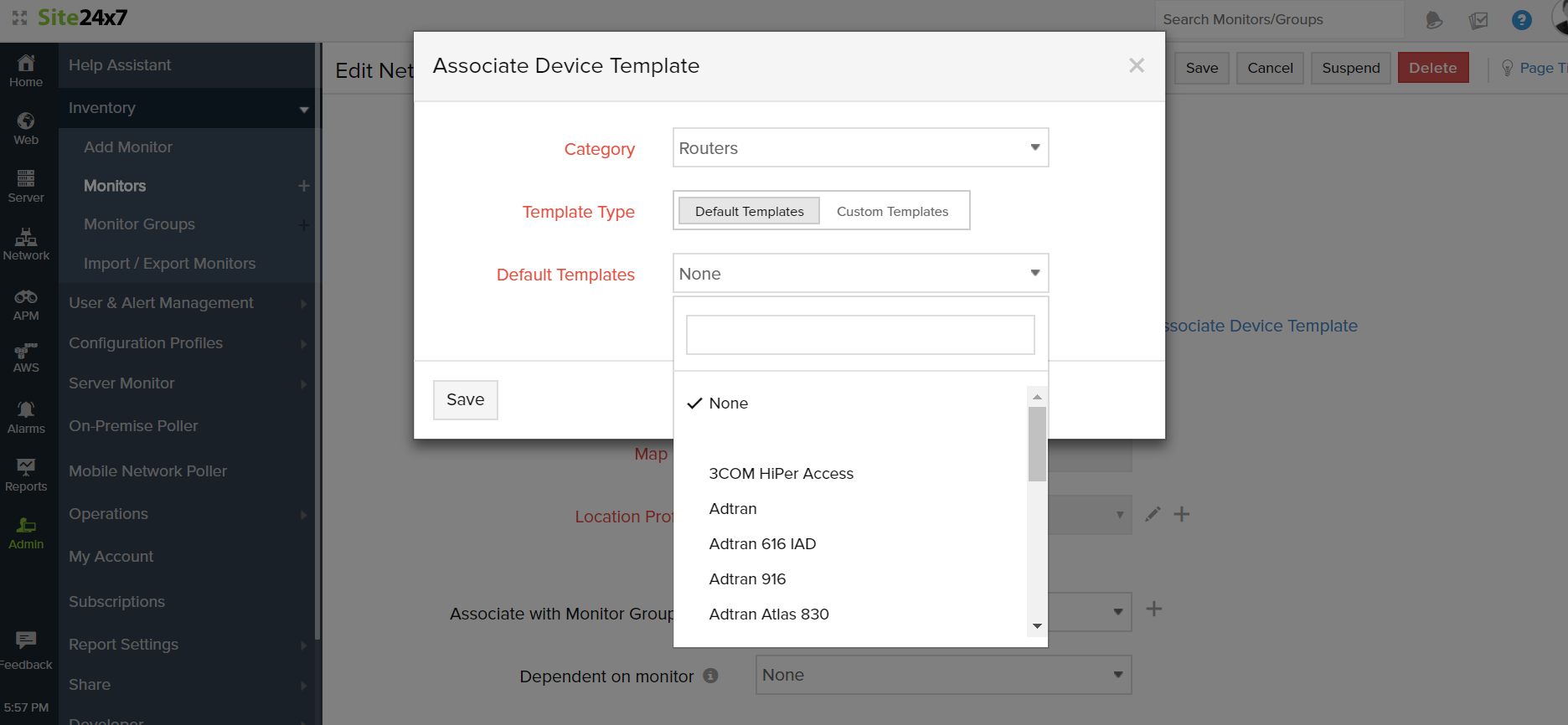This screenshot has width=1568, height=725.
Task: Close the Associate Device Template dialog
Action: tap(1137, 65)
